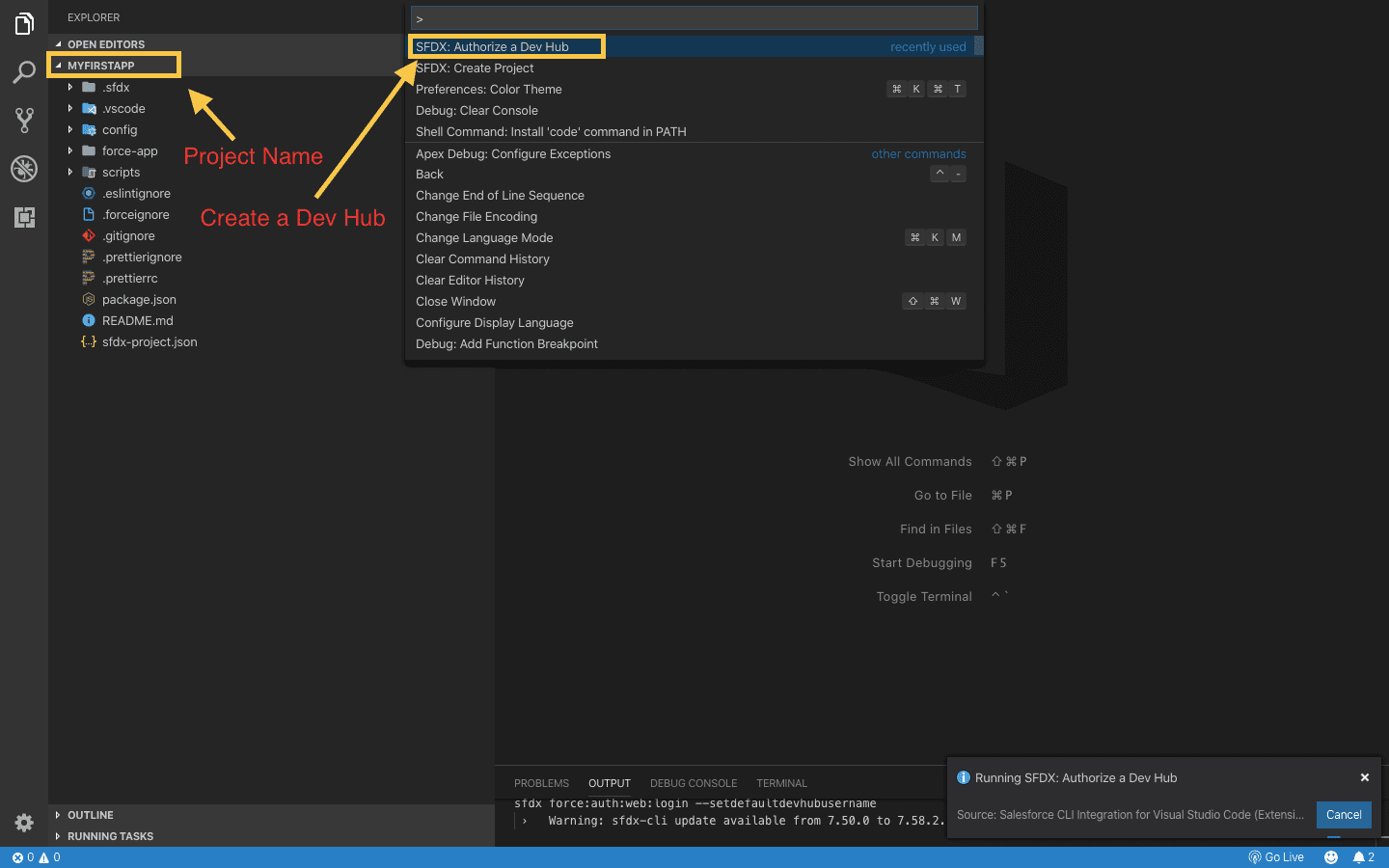
Task: Click the sfdx-project.json braces icon
Action: pyautogui.click(x=89, y=341)
